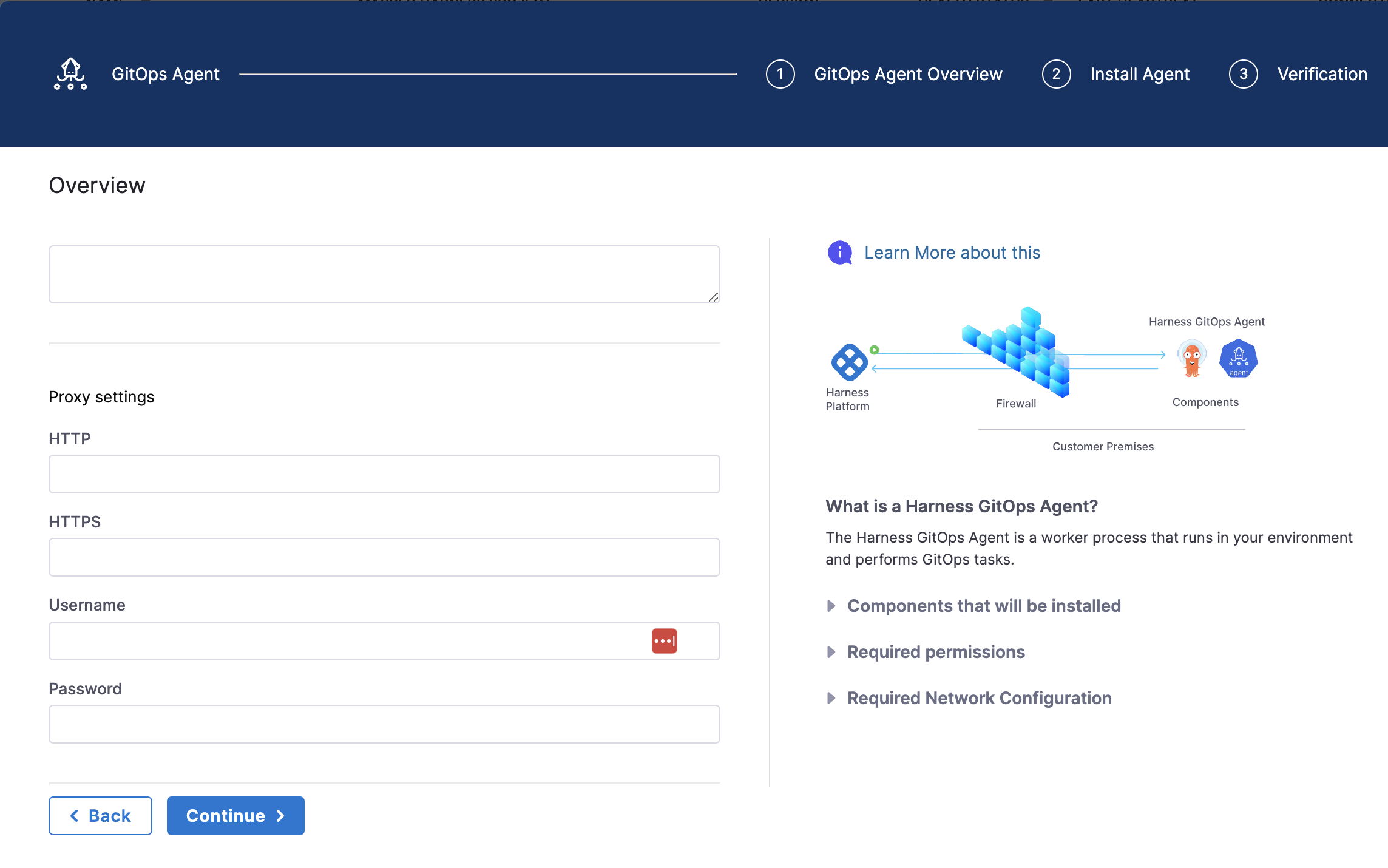Click the red password manager icon in Username
The height and width of the screenshot is (868, 1388).
click(x=664, y=641)
